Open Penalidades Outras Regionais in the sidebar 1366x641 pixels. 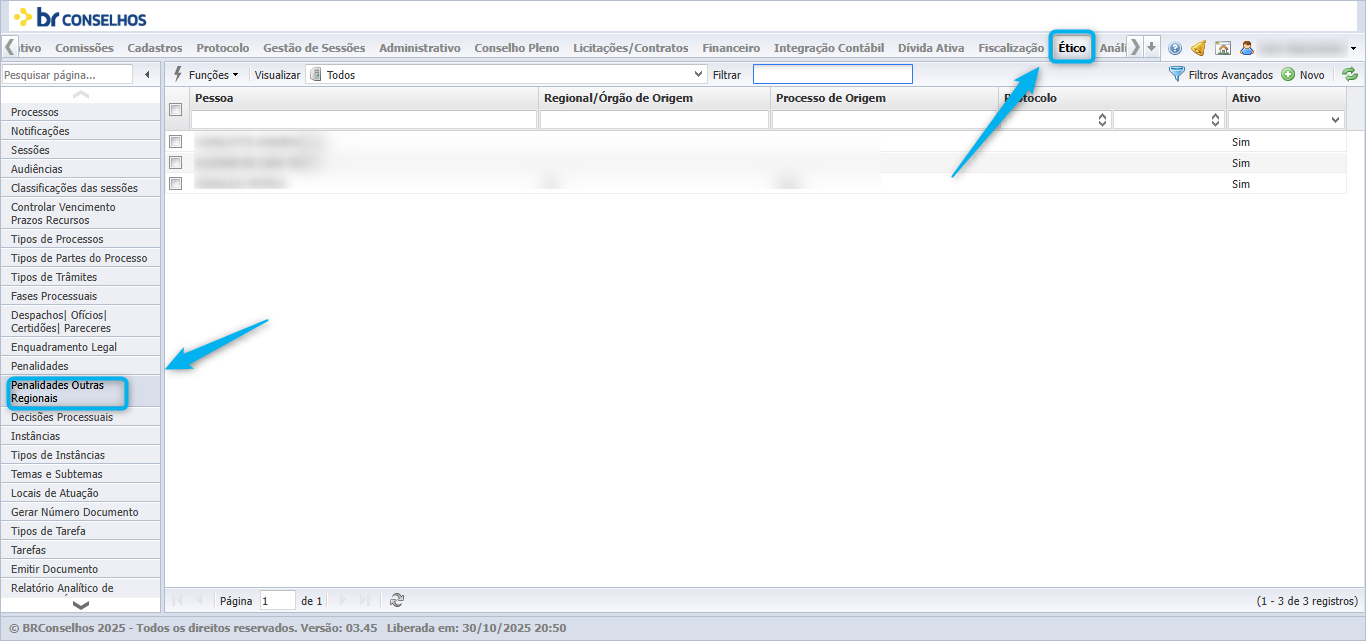pos(80,391)
